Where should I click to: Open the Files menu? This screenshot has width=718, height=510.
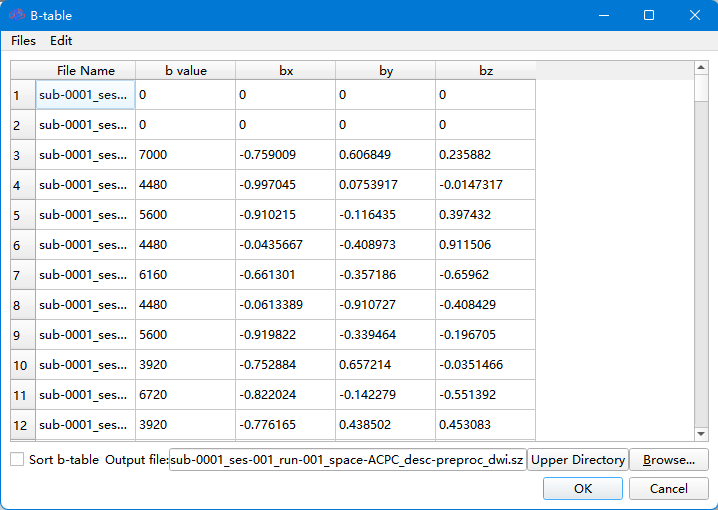pos(23,41)
